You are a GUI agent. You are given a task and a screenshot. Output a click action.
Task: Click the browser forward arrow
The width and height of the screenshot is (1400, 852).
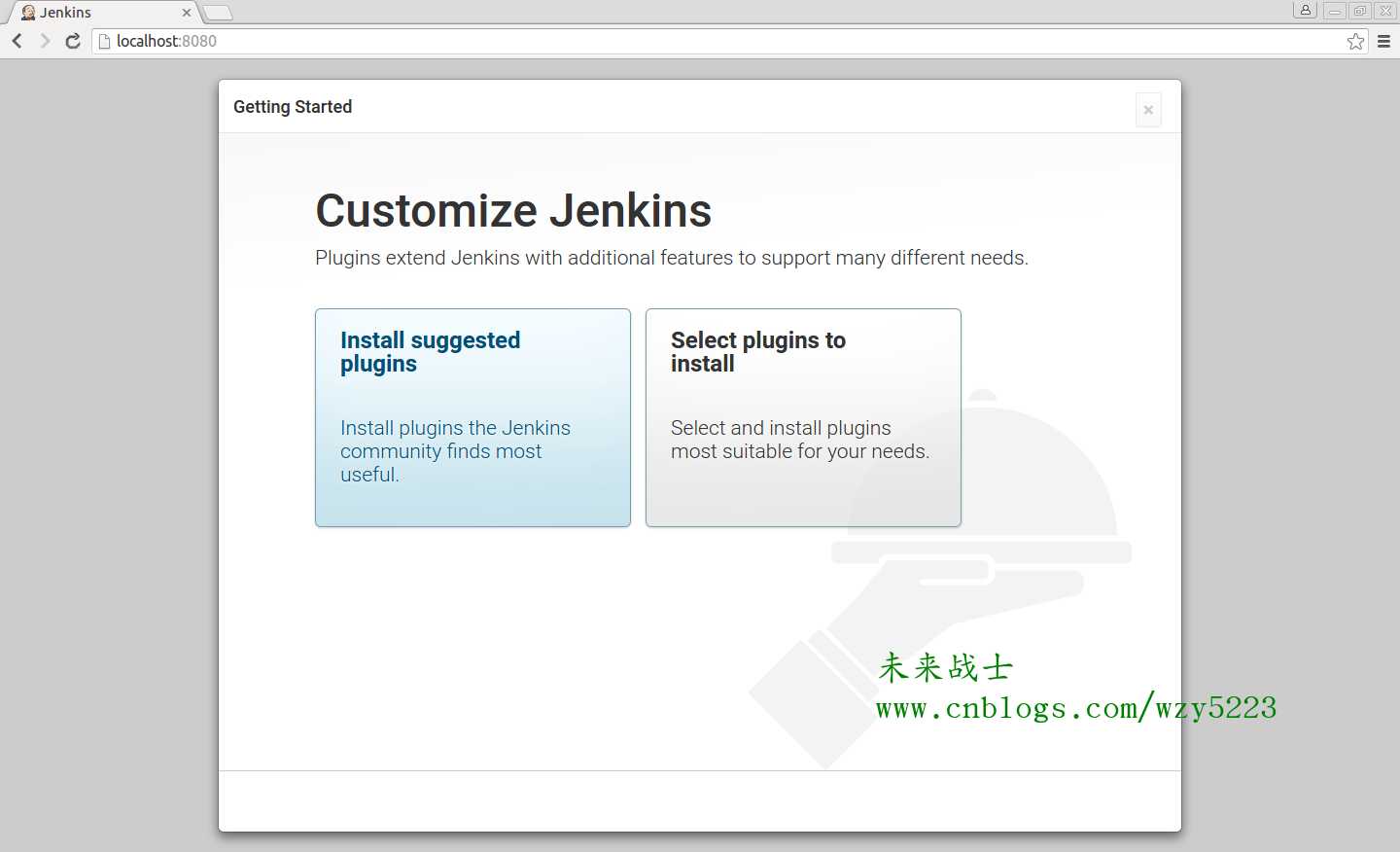[45, 41]
